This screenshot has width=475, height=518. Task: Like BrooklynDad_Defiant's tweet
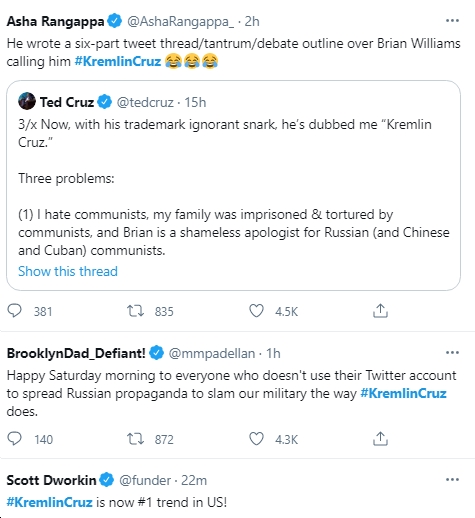[x=256, y=439]
